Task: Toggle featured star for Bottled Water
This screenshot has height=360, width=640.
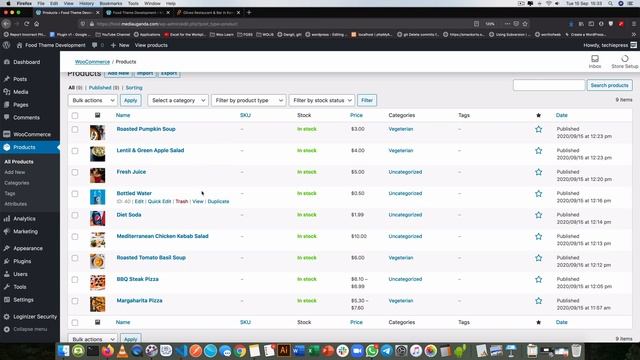Action: (x=538, y=193)
